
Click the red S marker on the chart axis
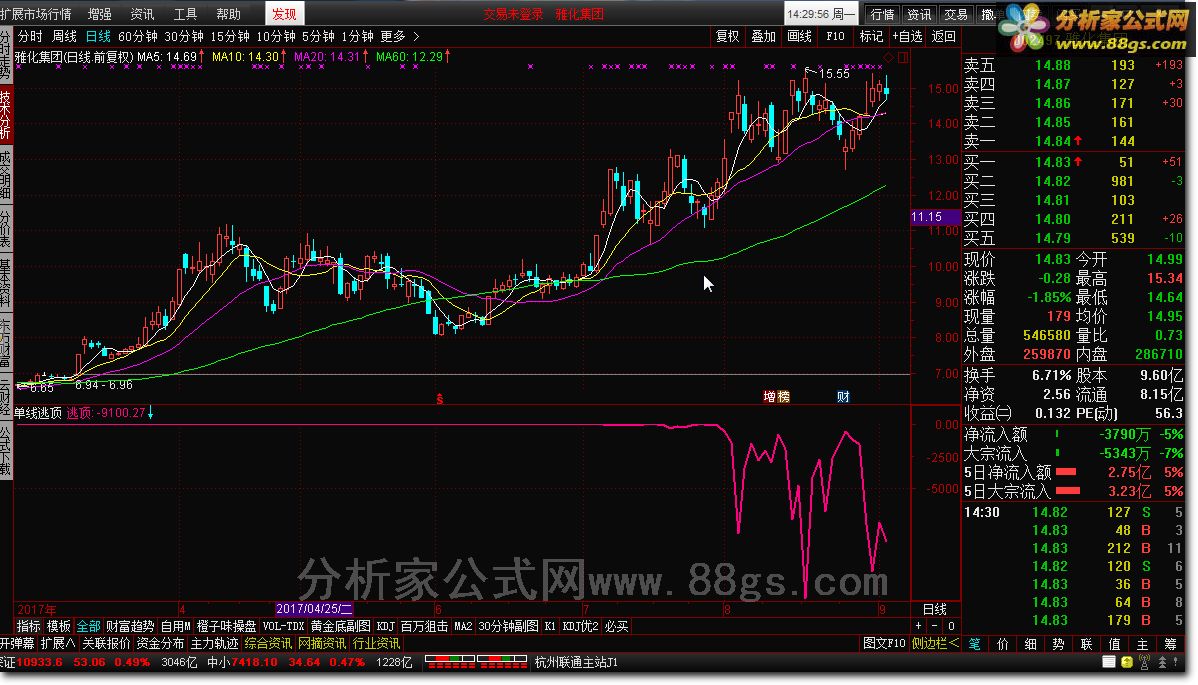[439, 399]
